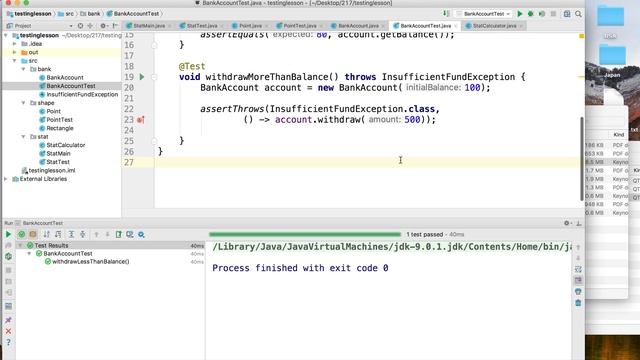Close the BankAccountTest.java tab
Screen dimensions: 640x360
456,26
